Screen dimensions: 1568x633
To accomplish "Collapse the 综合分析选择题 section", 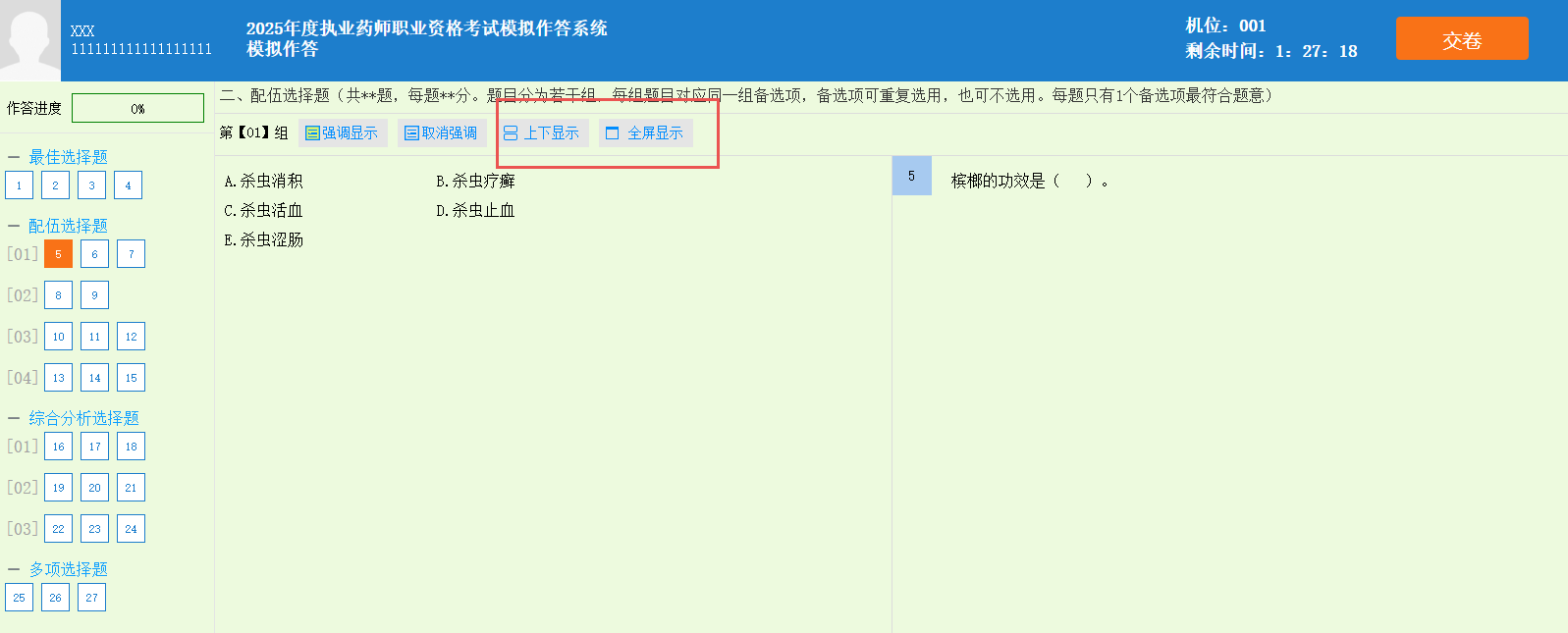I will coord(14,418).
